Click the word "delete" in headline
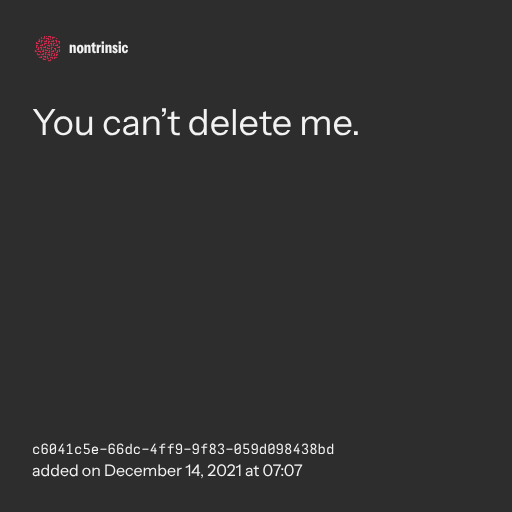The image size is (512, 512). 240,123
